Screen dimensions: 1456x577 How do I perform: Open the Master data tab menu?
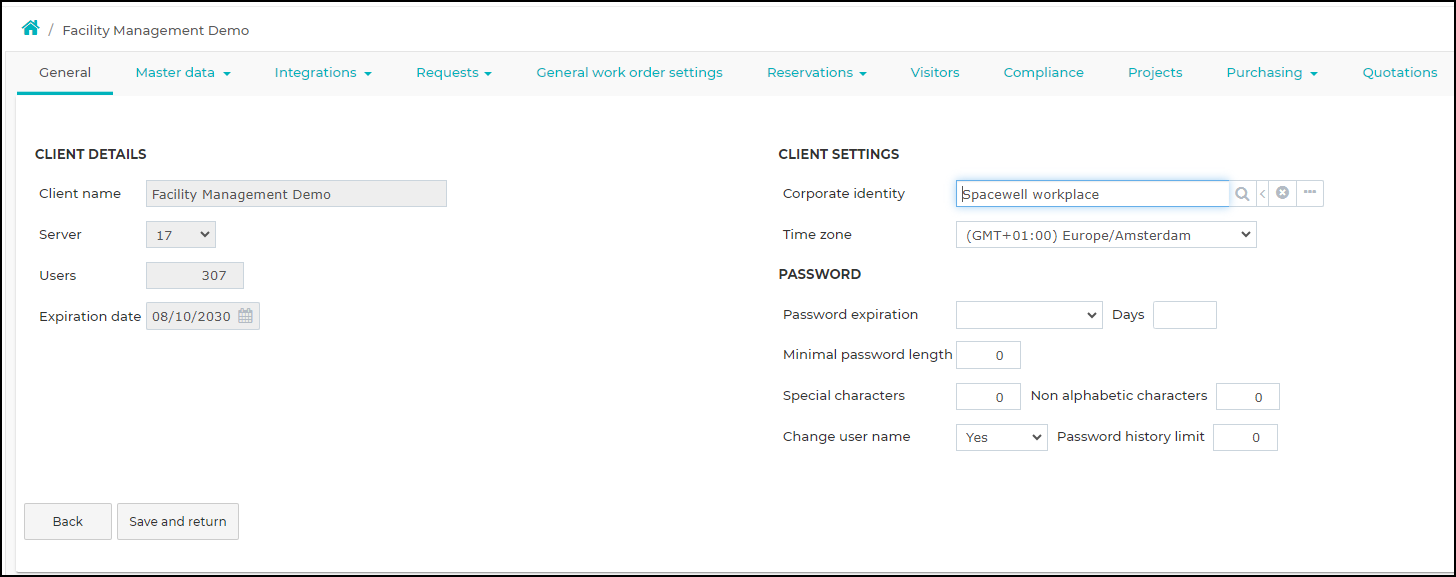tap(183, 73)
